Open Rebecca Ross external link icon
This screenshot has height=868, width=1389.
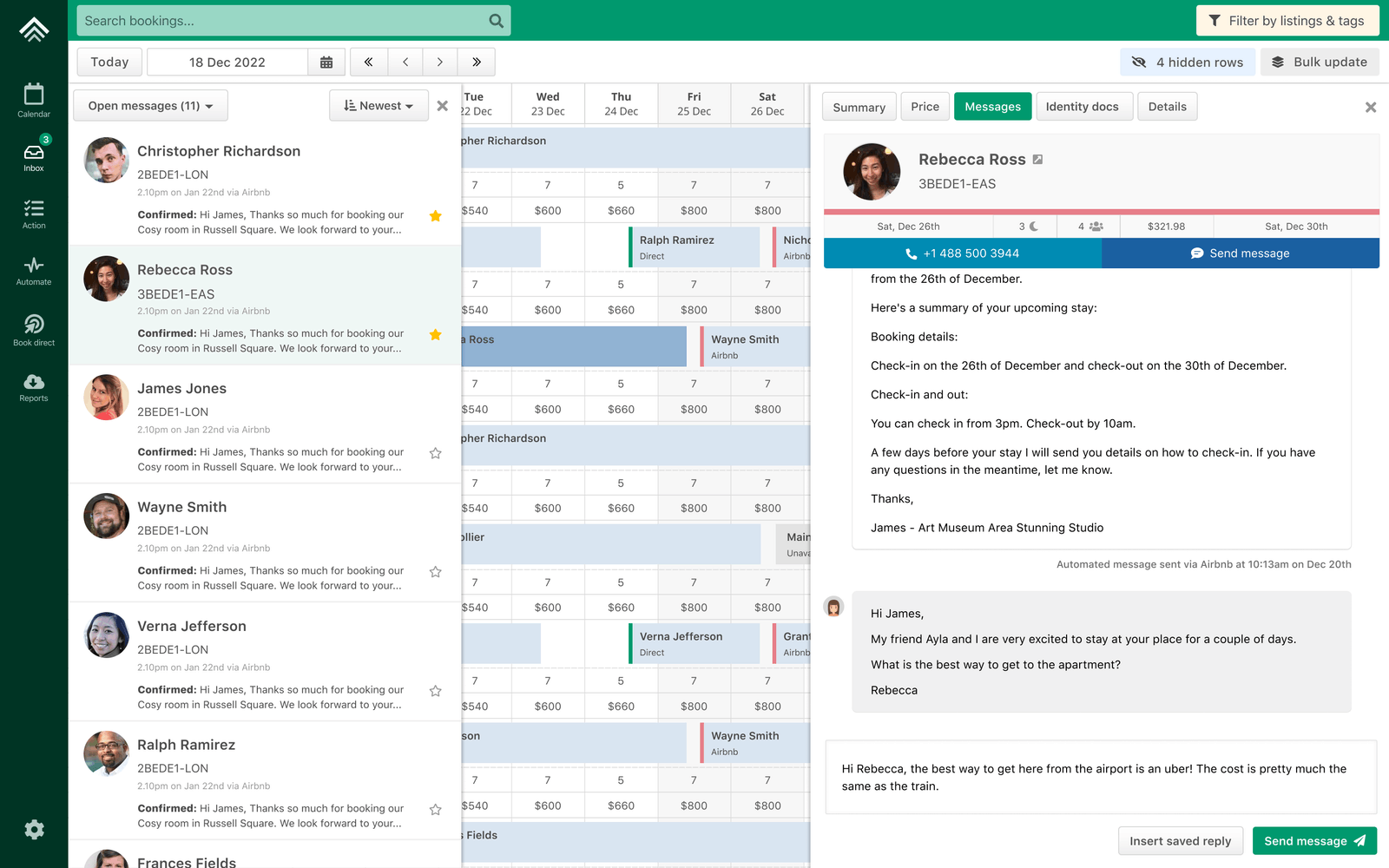(x=1037, y=160)
